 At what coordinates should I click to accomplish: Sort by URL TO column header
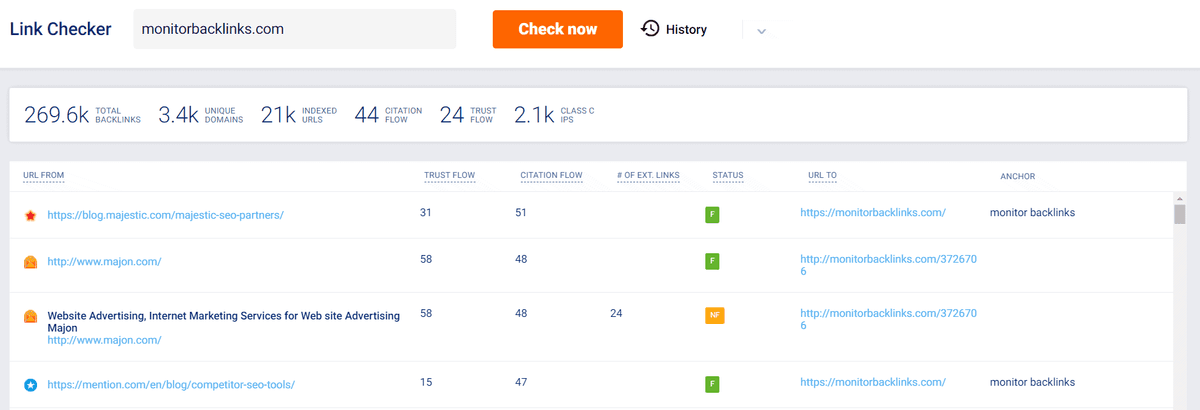click(x=822, y=176)
